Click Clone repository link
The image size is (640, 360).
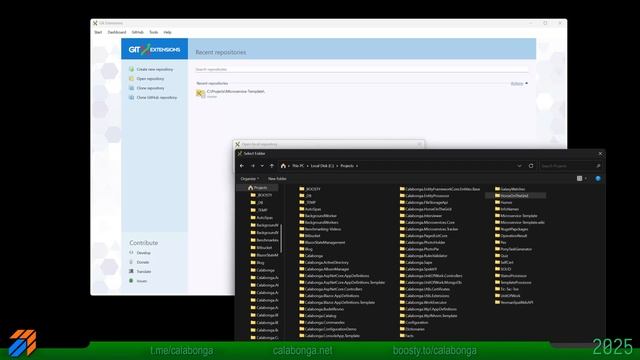coord(150,88)
